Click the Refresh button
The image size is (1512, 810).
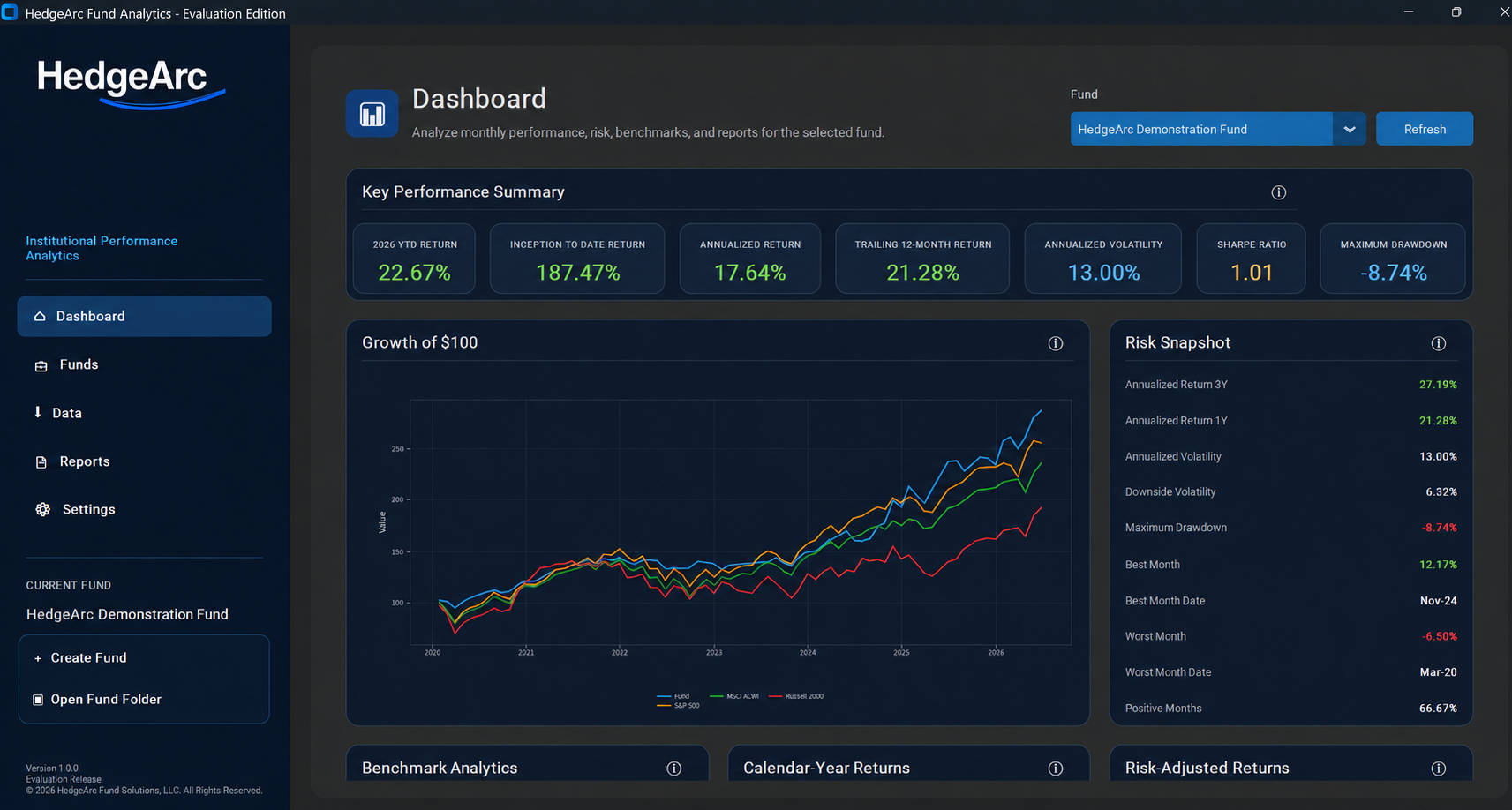1424,129
